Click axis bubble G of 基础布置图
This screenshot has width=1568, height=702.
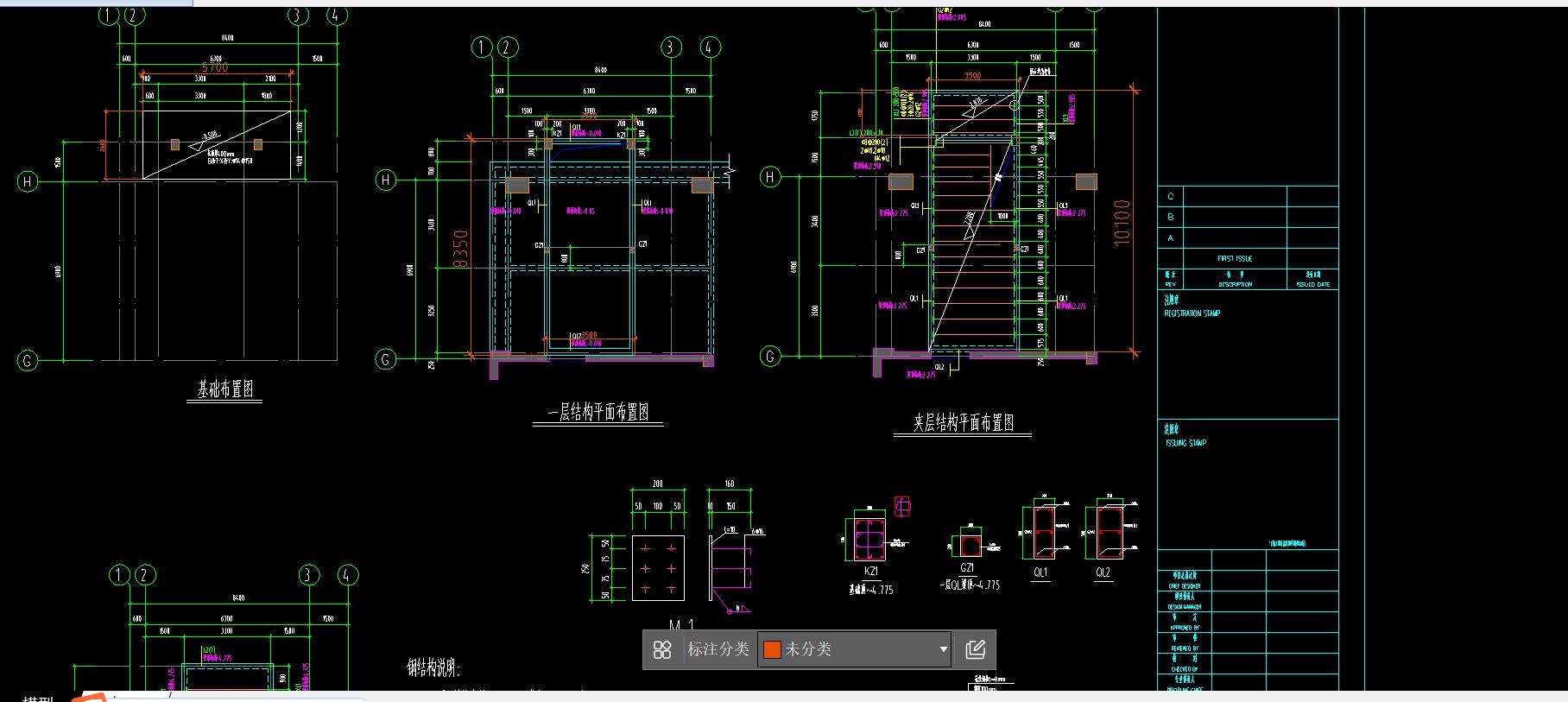click(28, 361)
